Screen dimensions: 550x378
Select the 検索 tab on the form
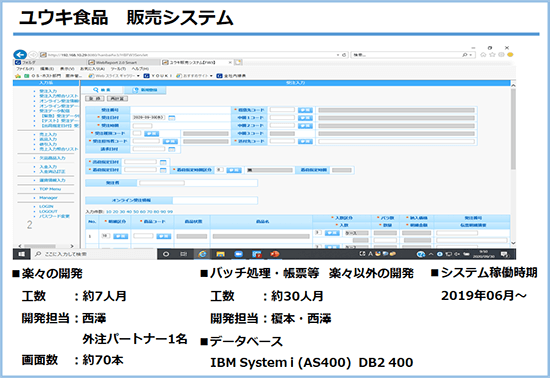[x=101, y=90]
